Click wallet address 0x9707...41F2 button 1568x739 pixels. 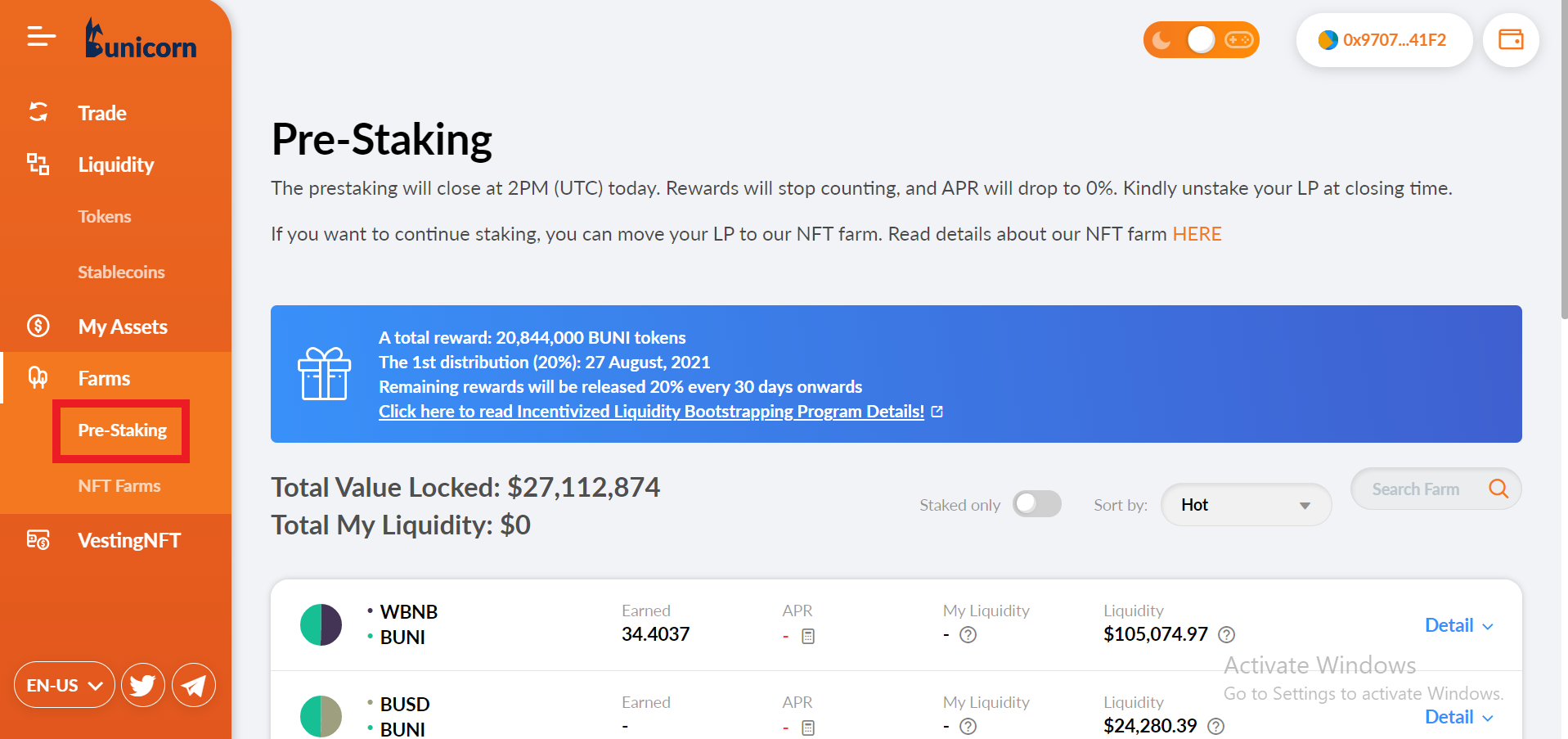(1384, 39)
